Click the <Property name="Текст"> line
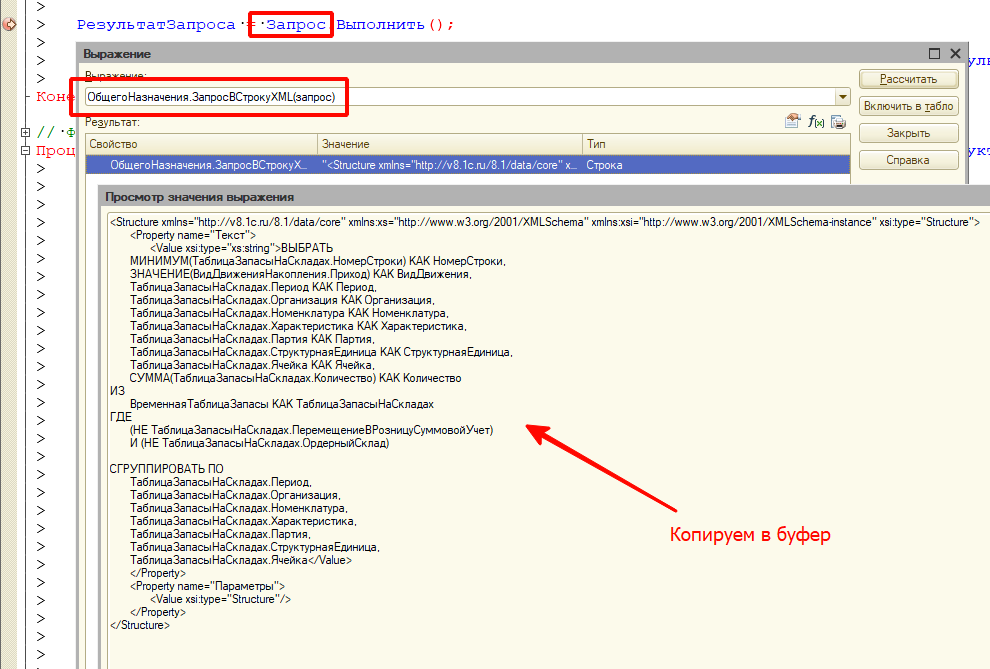 (193, 235)
